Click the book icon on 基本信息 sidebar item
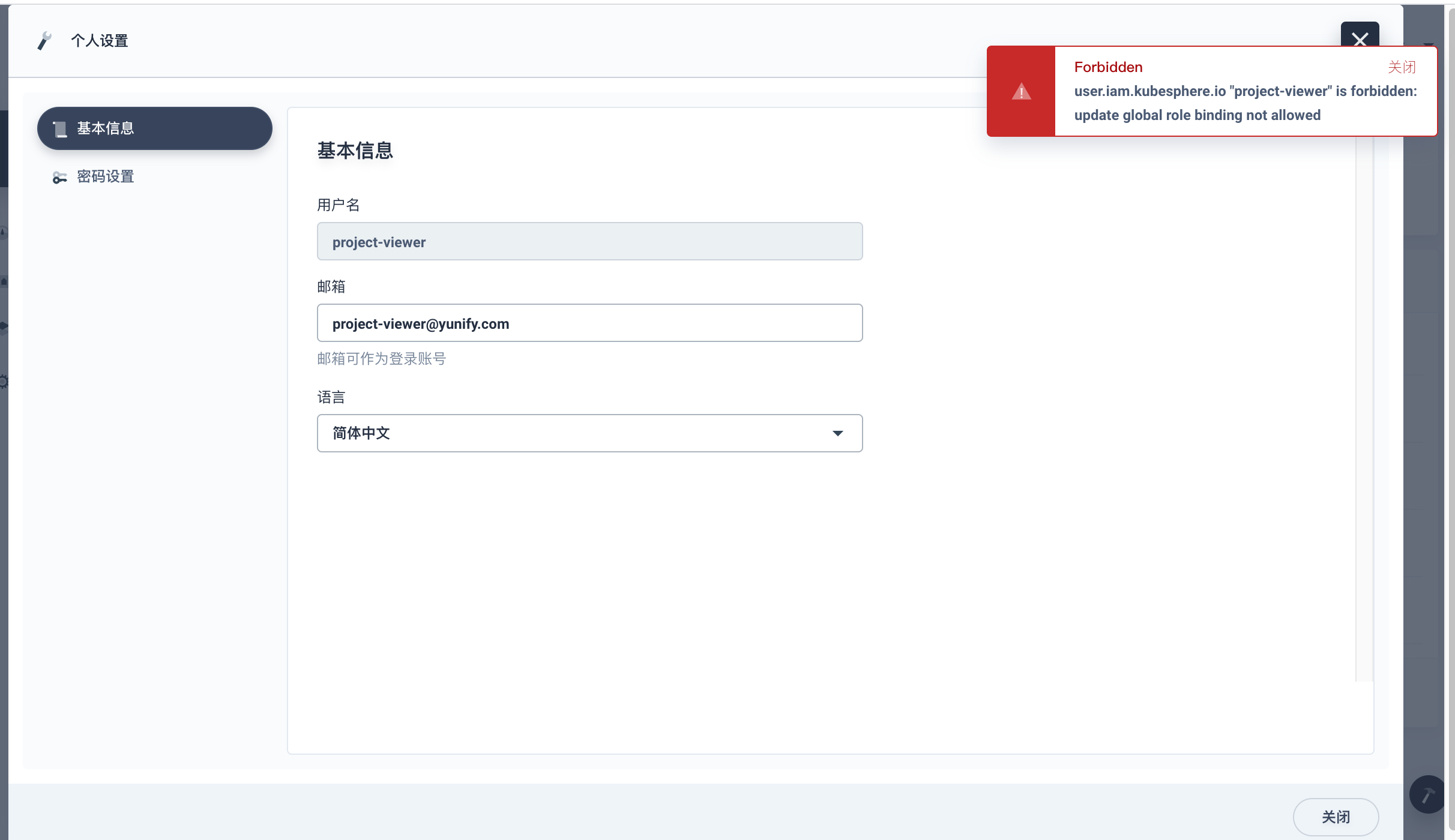Screen dimensions: 1455x840 click(61, 128)
